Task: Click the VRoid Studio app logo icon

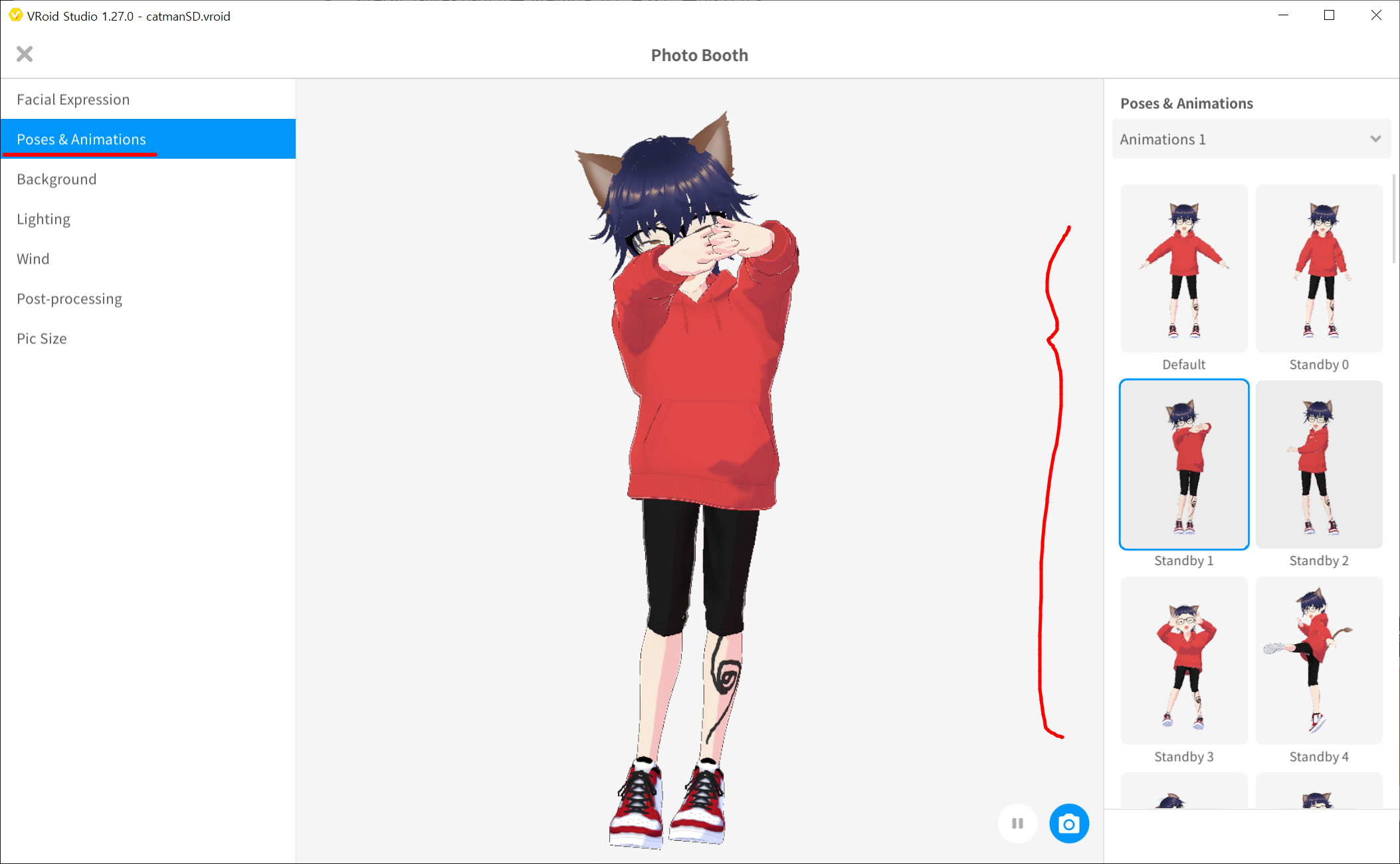Action: point(15,15)
